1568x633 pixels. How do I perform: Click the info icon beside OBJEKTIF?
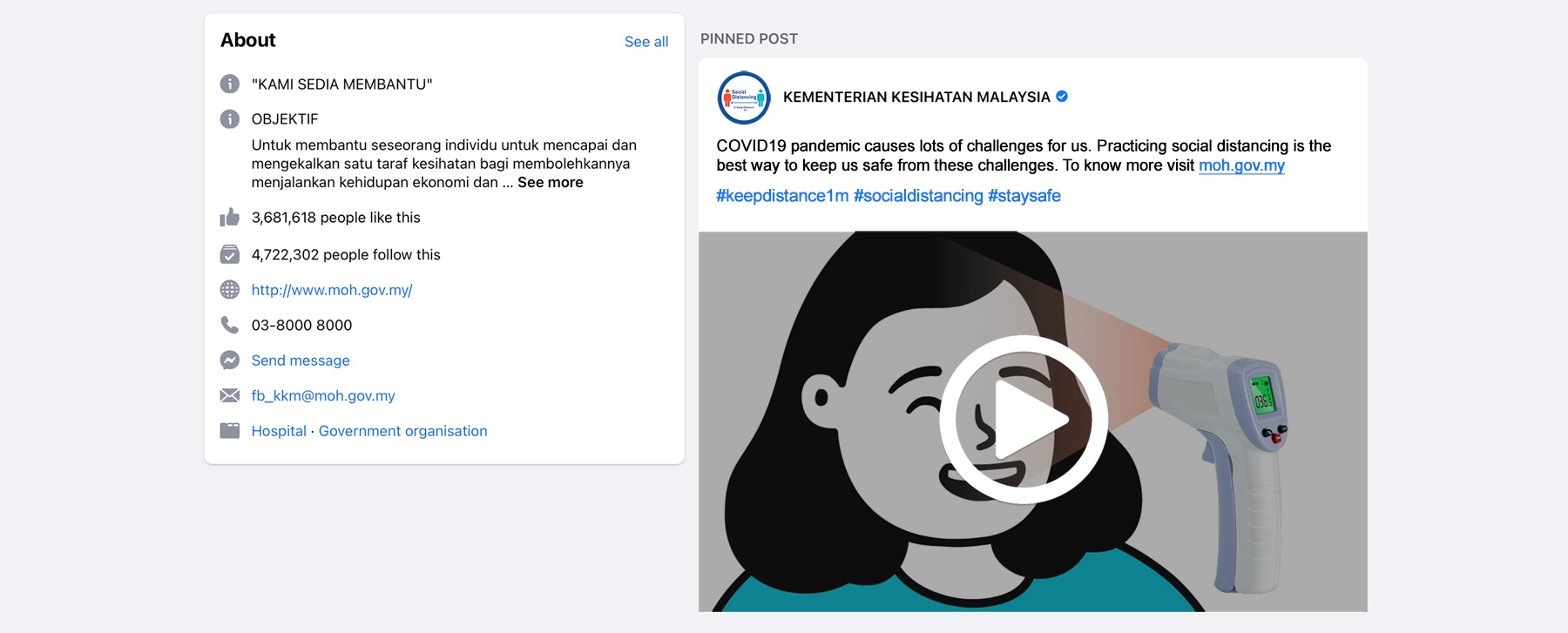(230, 119)
